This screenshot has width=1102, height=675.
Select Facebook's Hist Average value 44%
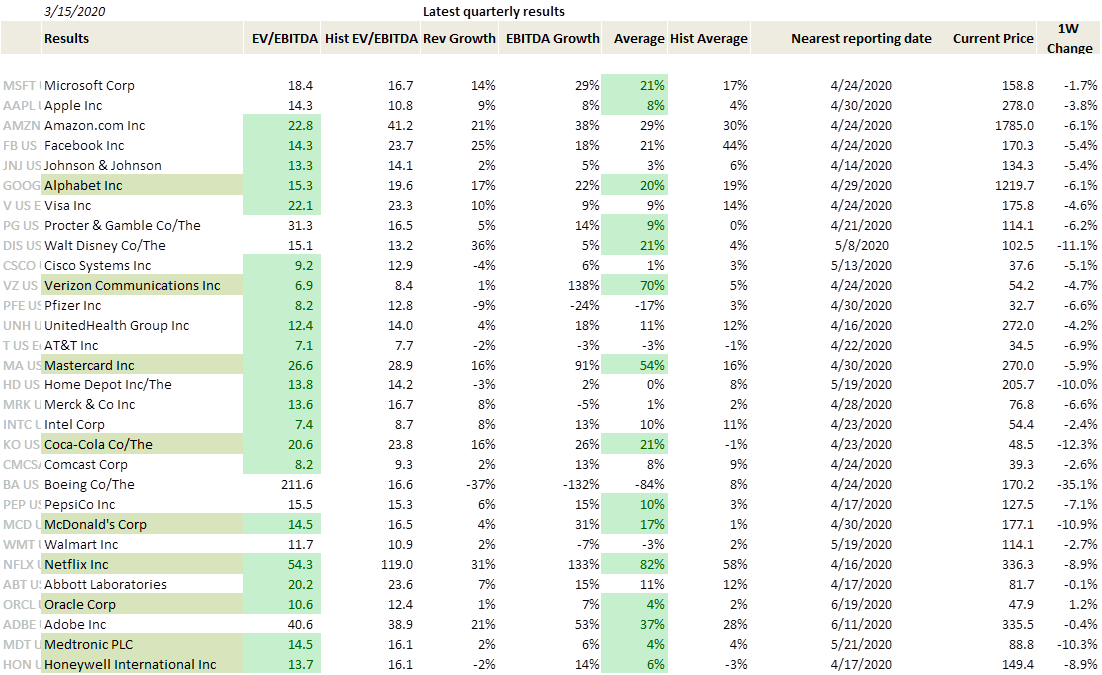pos(735,146)
